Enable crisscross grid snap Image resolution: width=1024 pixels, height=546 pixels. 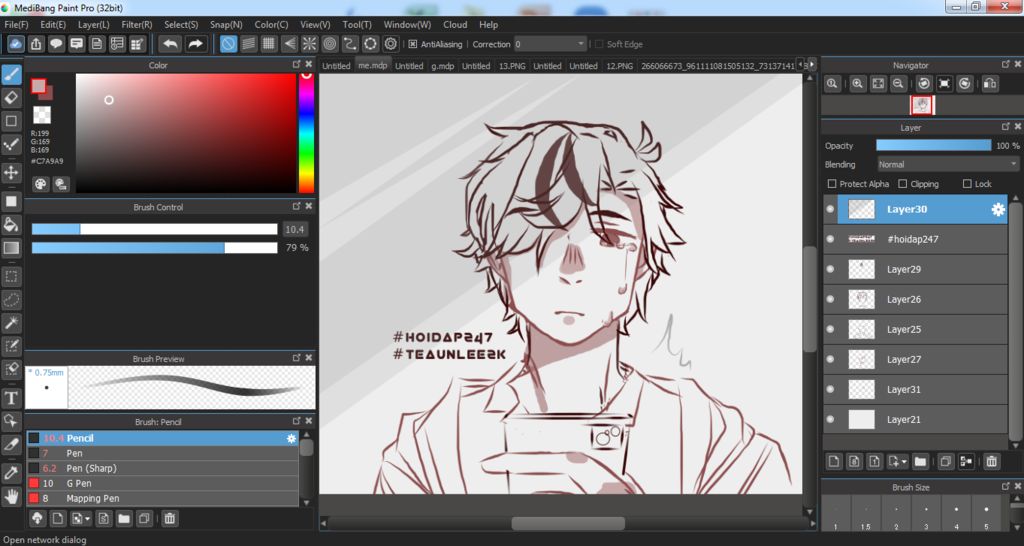pos(268,44)
